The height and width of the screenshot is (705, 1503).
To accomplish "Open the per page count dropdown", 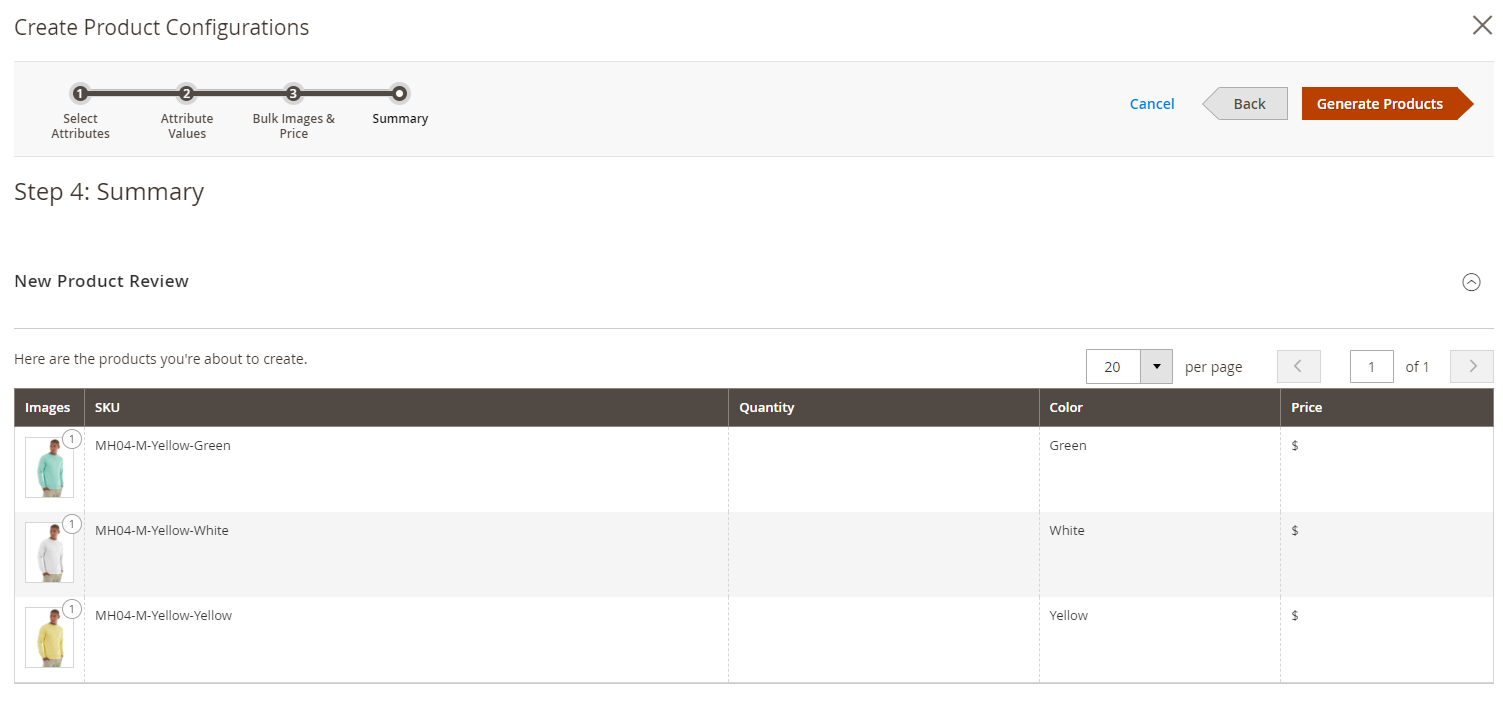I will [1157, 366].
